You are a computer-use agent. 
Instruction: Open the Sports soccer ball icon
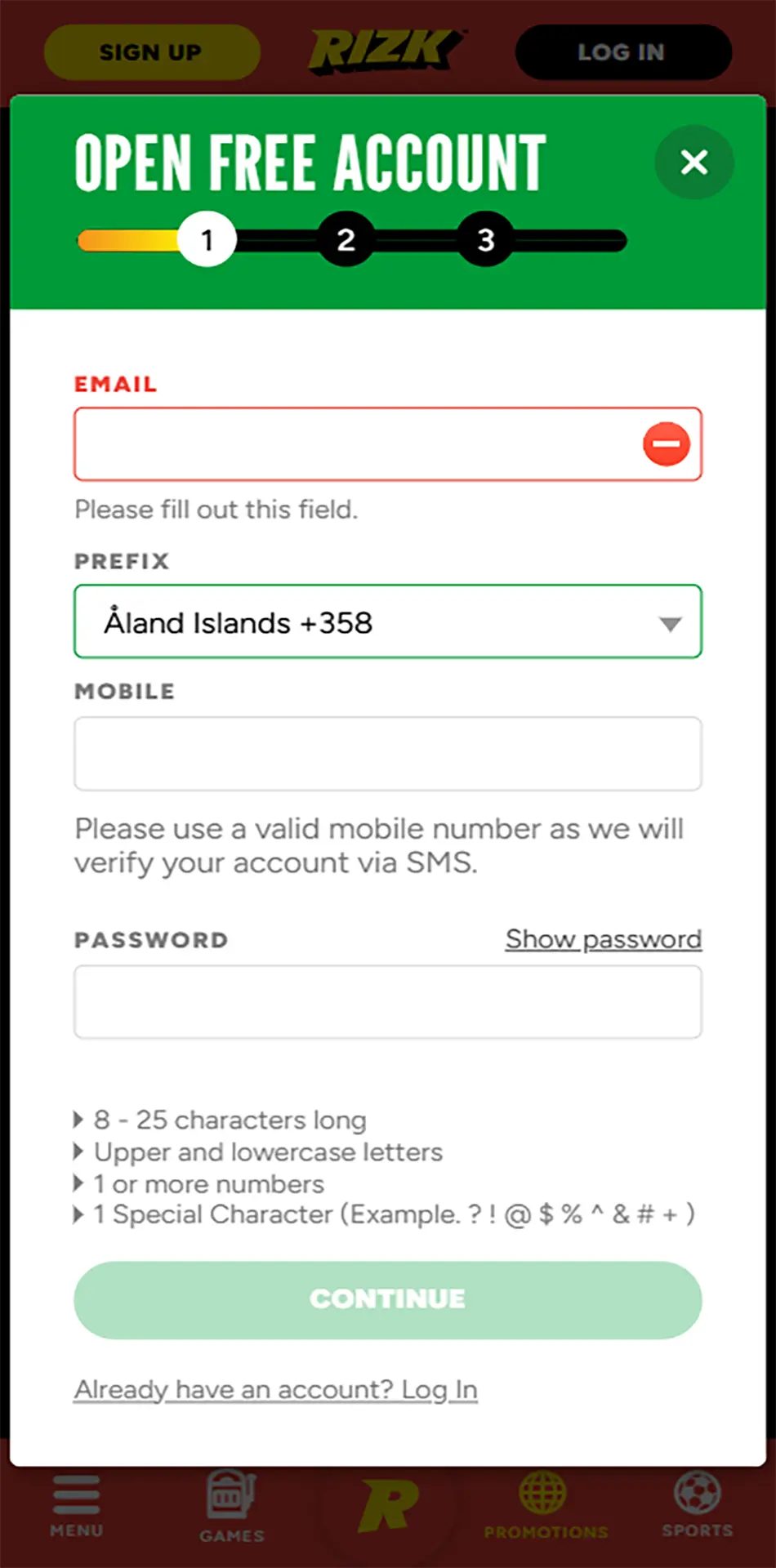coord(697,1493)
